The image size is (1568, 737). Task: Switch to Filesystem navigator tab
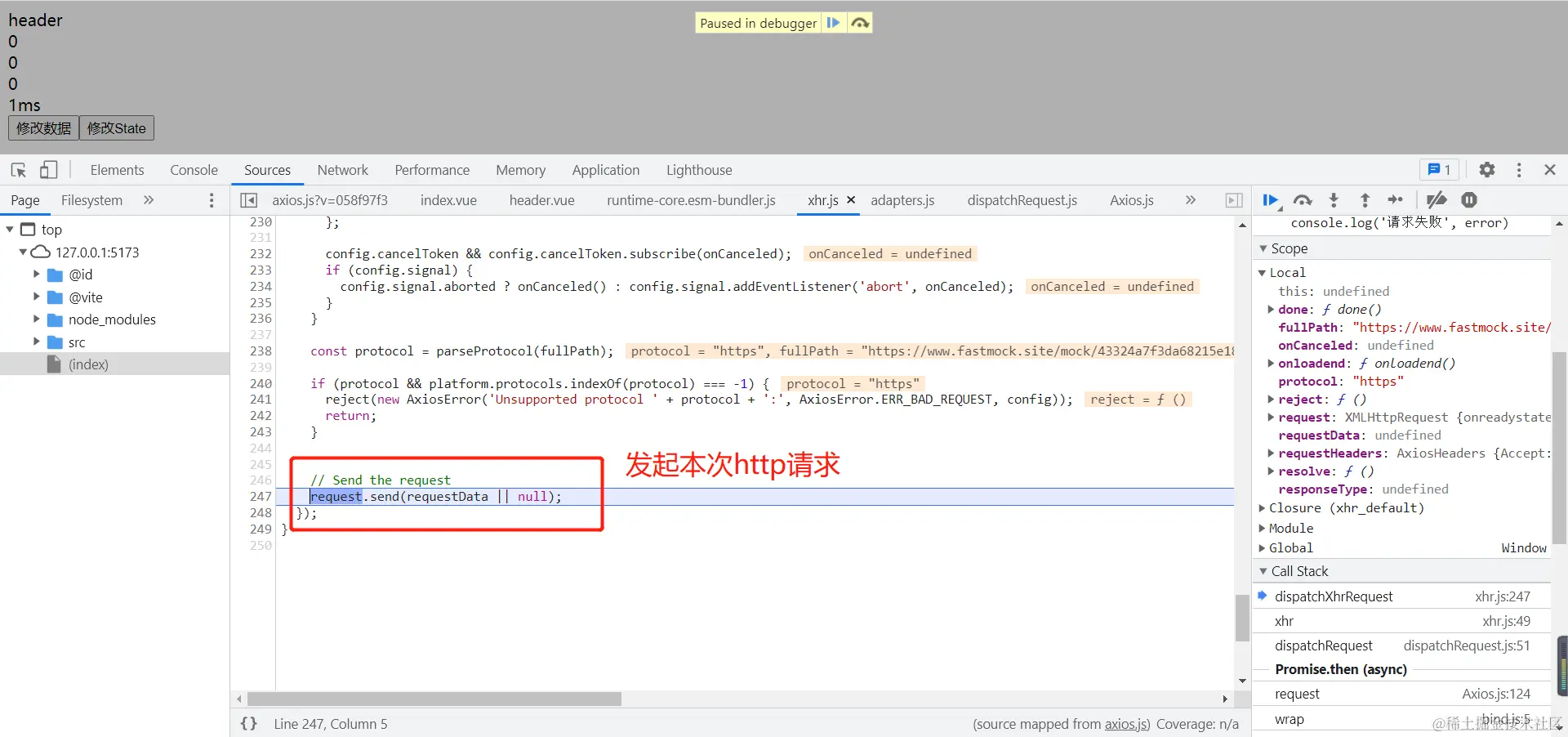click(91, 200)
